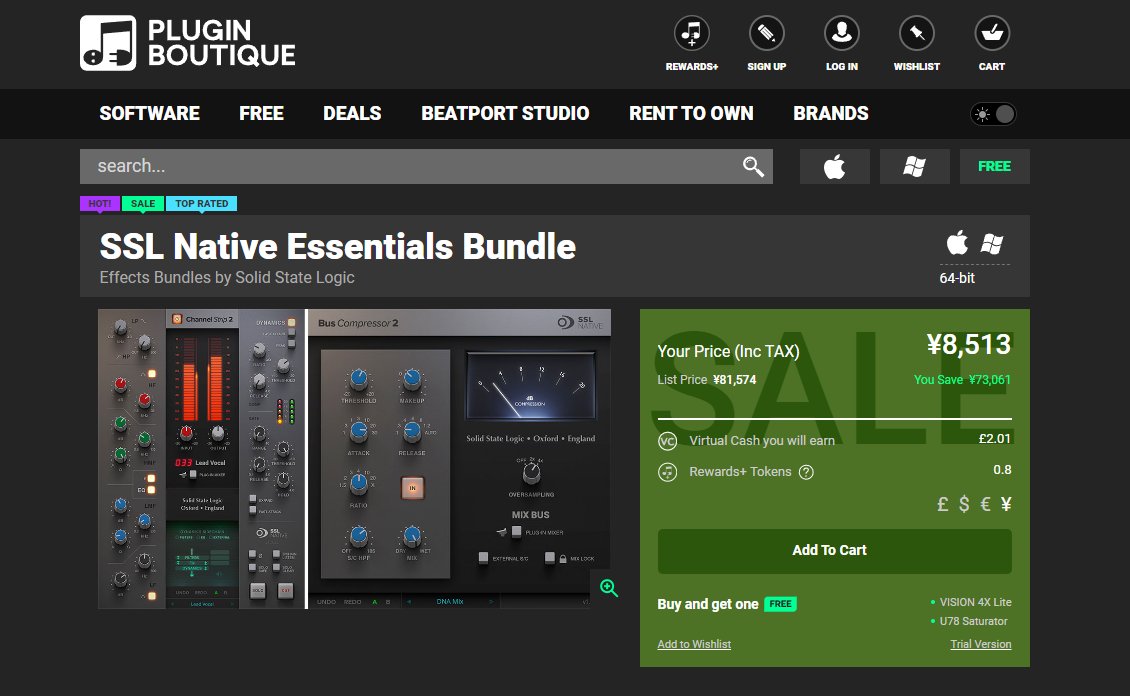
Task: Zoom product image with magnifier icon
Action: click(609, 588)
